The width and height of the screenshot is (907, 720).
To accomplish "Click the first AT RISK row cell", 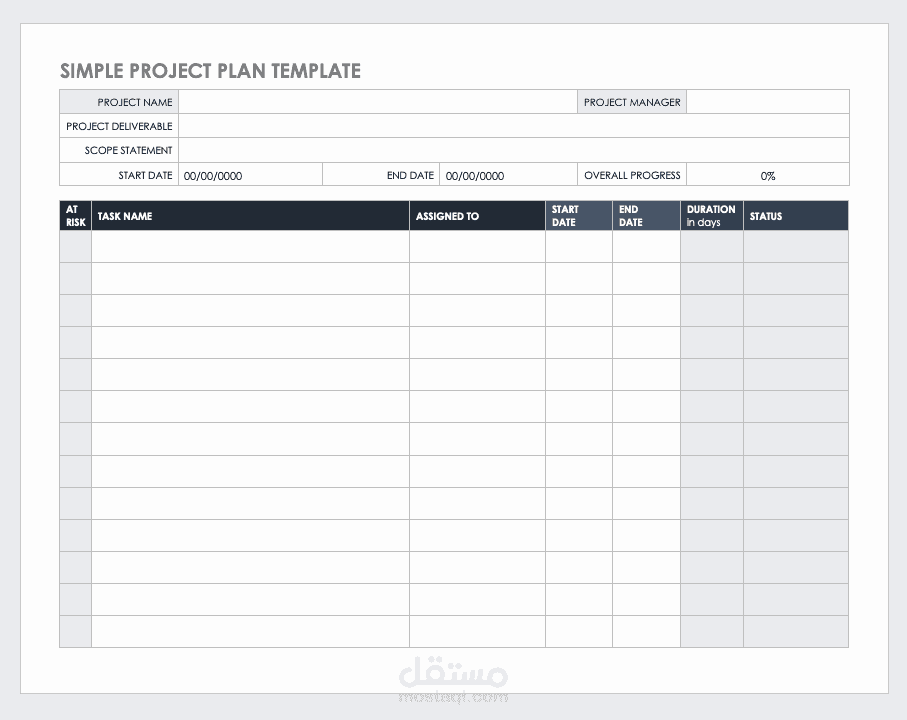I will pos(74,245).
